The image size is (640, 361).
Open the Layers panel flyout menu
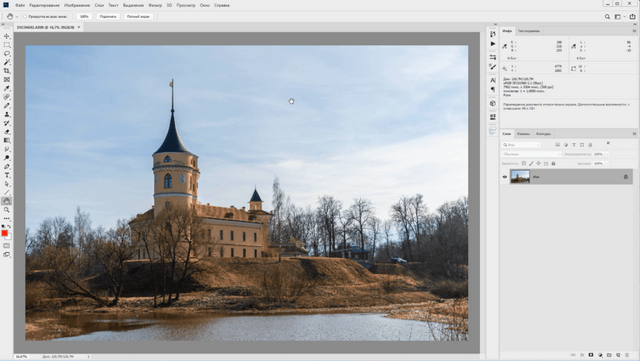point(634,134)
